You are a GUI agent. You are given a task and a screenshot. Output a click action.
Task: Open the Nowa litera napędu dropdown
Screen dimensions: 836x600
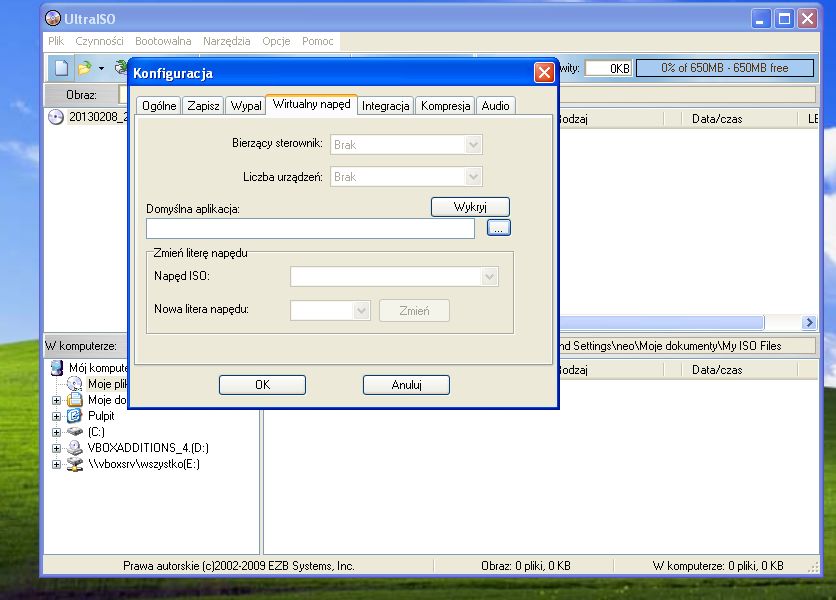tap(361, 310)
